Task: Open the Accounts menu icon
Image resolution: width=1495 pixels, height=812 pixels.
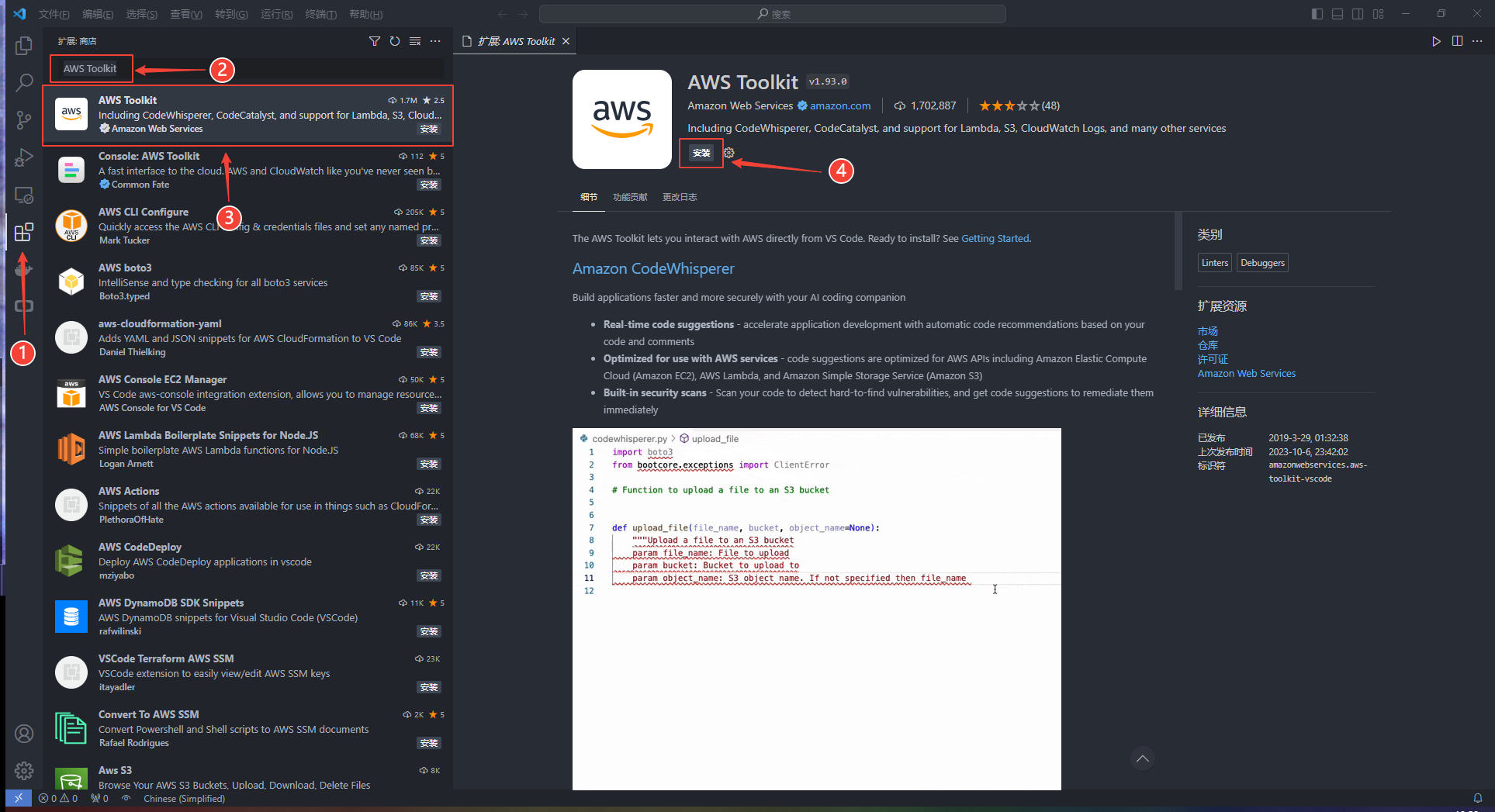Action: coord(24,733)
